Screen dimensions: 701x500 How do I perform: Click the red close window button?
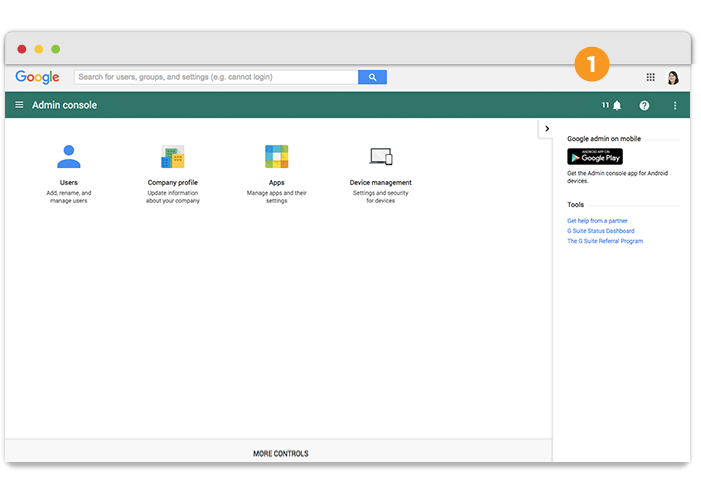[x=22, y=49]
